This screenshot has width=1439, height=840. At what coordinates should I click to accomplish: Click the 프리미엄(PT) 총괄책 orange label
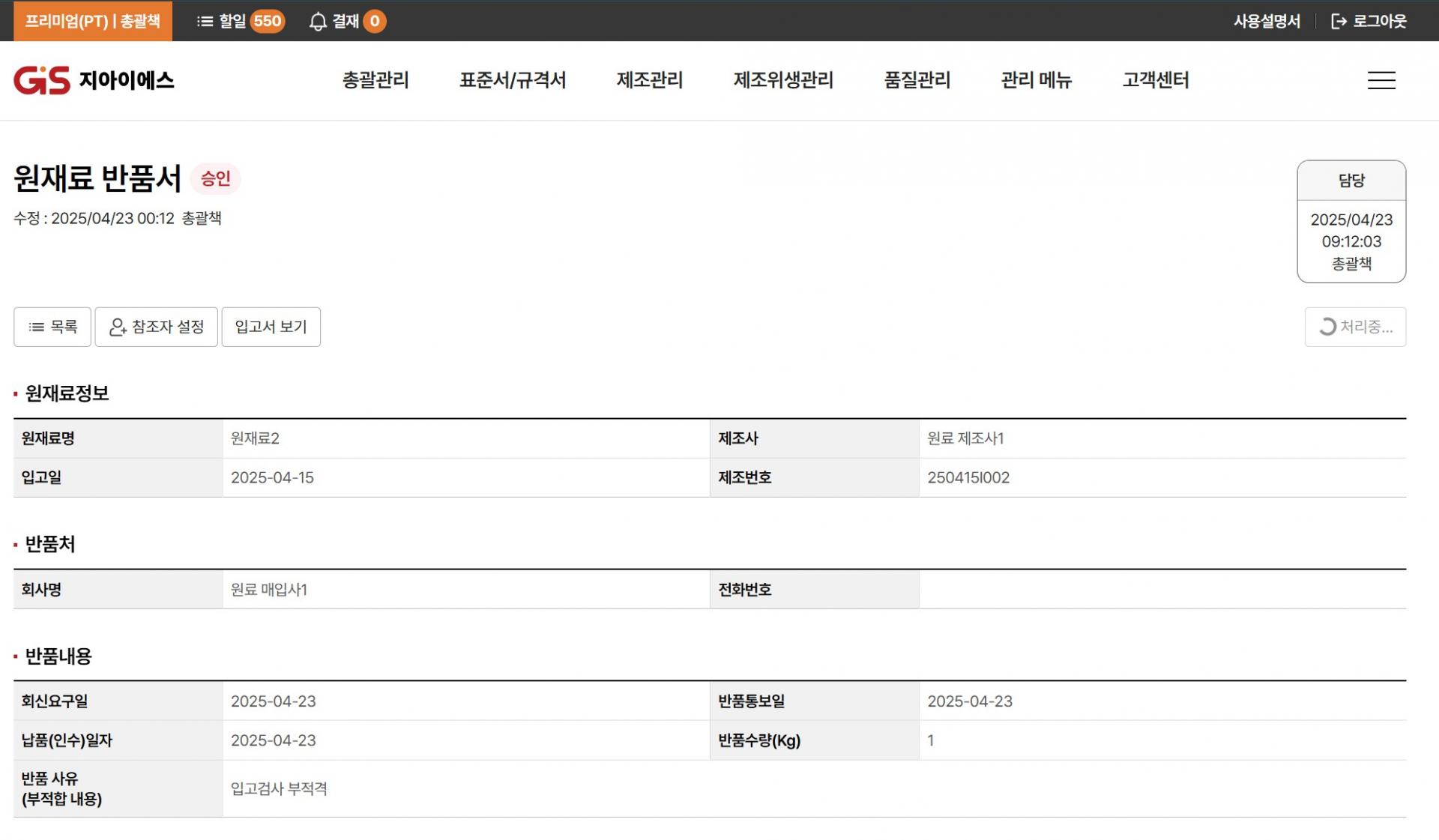coord(93,21)
